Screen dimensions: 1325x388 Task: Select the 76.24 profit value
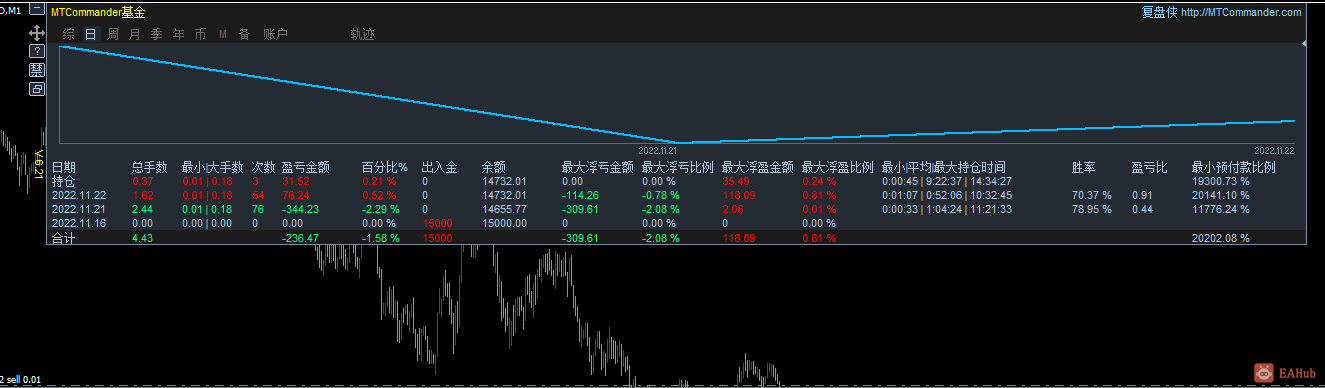pos(296,195)
